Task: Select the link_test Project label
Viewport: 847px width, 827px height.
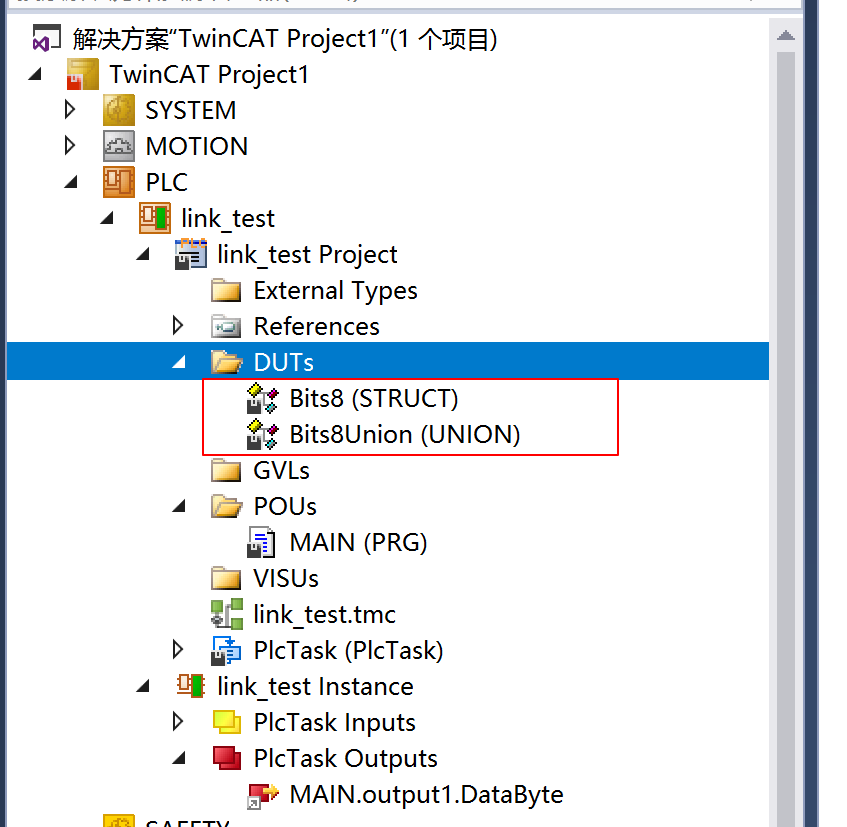Action: [307, 255]
